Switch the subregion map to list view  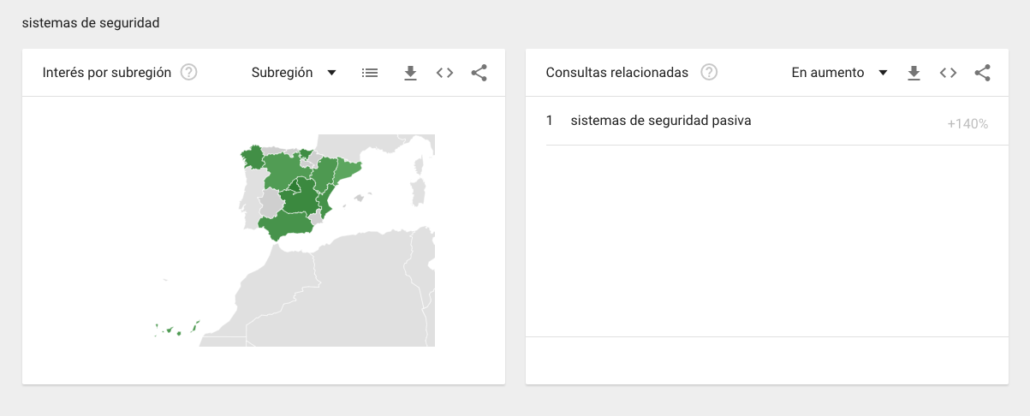[370, 73]
